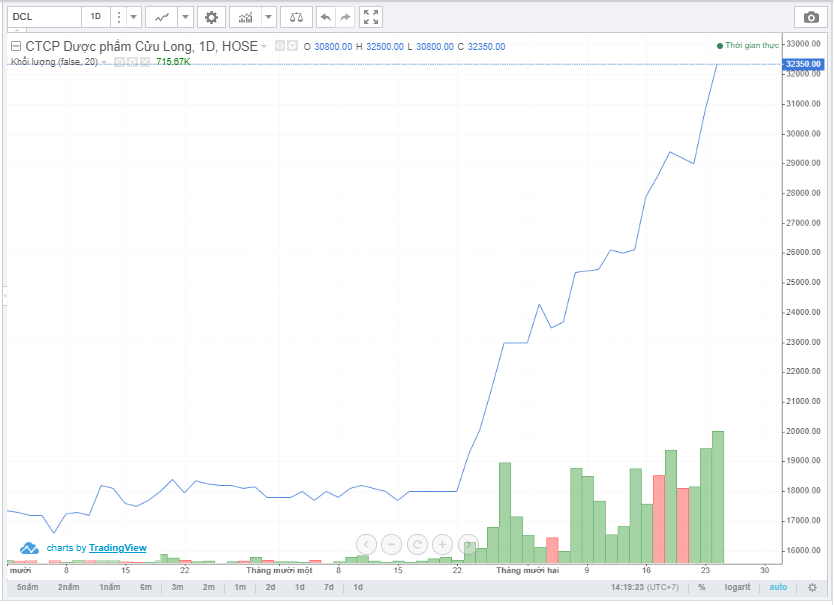Click the Tháng mười một axis label
Viewport: 834px width, 605px height.
point(279,570)
